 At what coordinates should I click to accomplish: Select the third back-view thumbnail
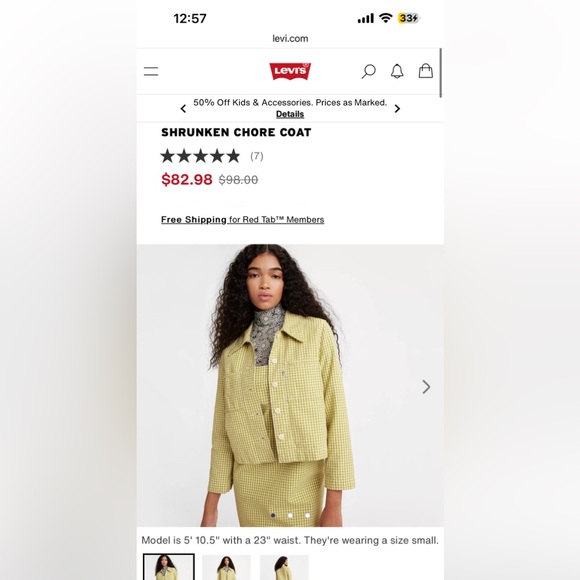pos(284,567)
